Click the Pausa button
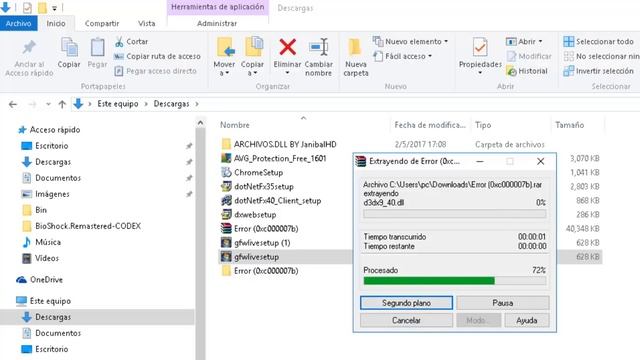Screen dimensions: 640x360 [x=502, y=303]
